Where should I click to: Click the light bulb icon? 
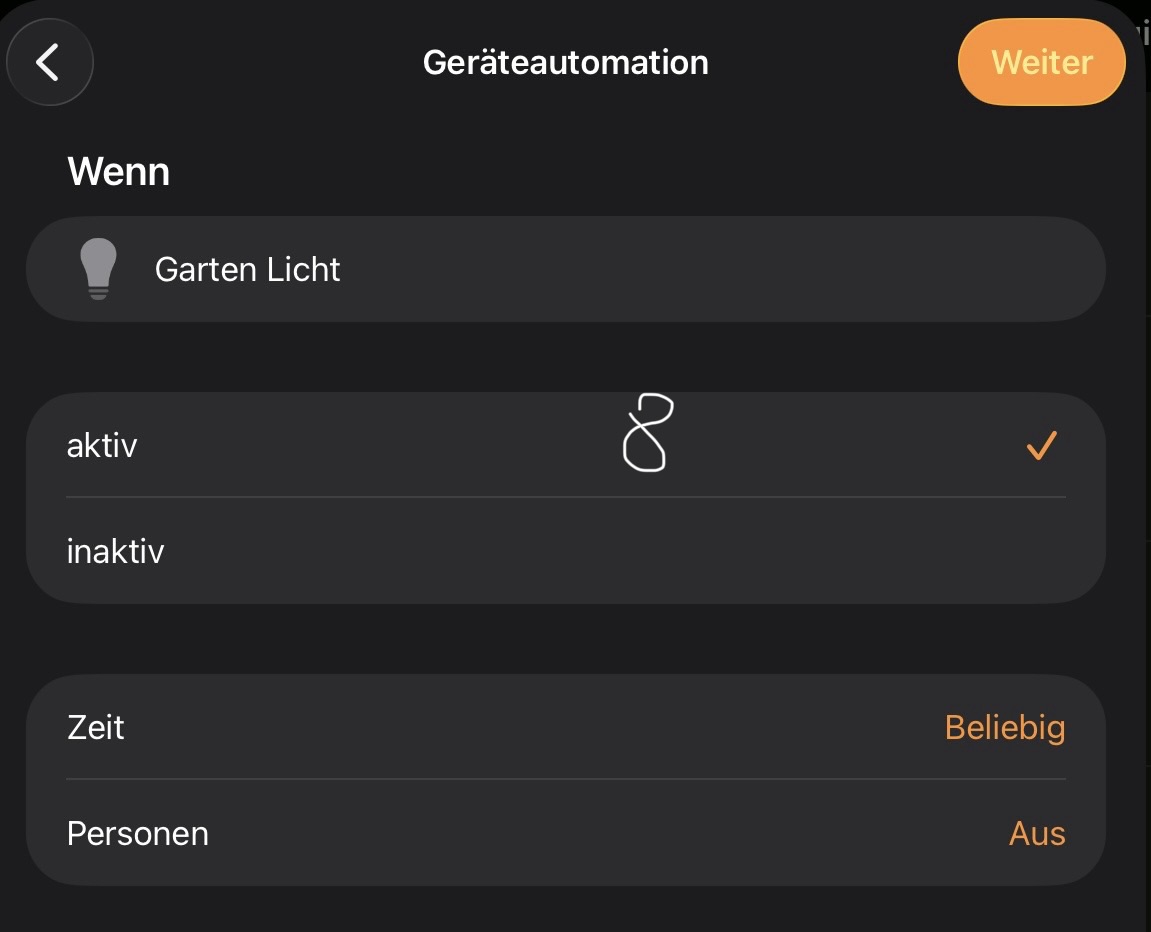point(99,269)
